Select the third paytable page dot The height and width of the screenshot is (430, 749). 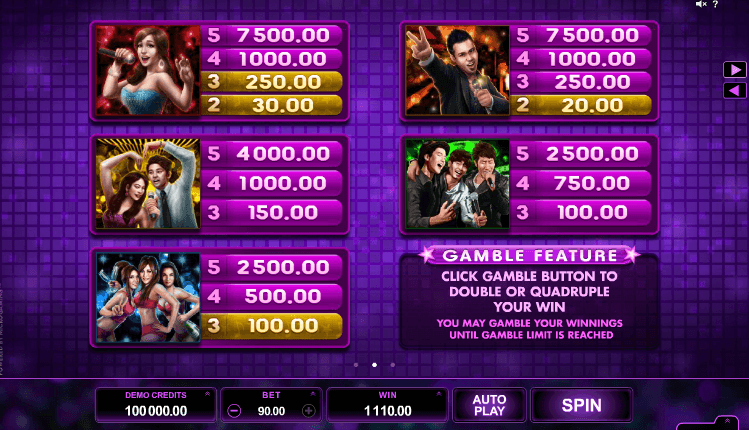[393, 365]
